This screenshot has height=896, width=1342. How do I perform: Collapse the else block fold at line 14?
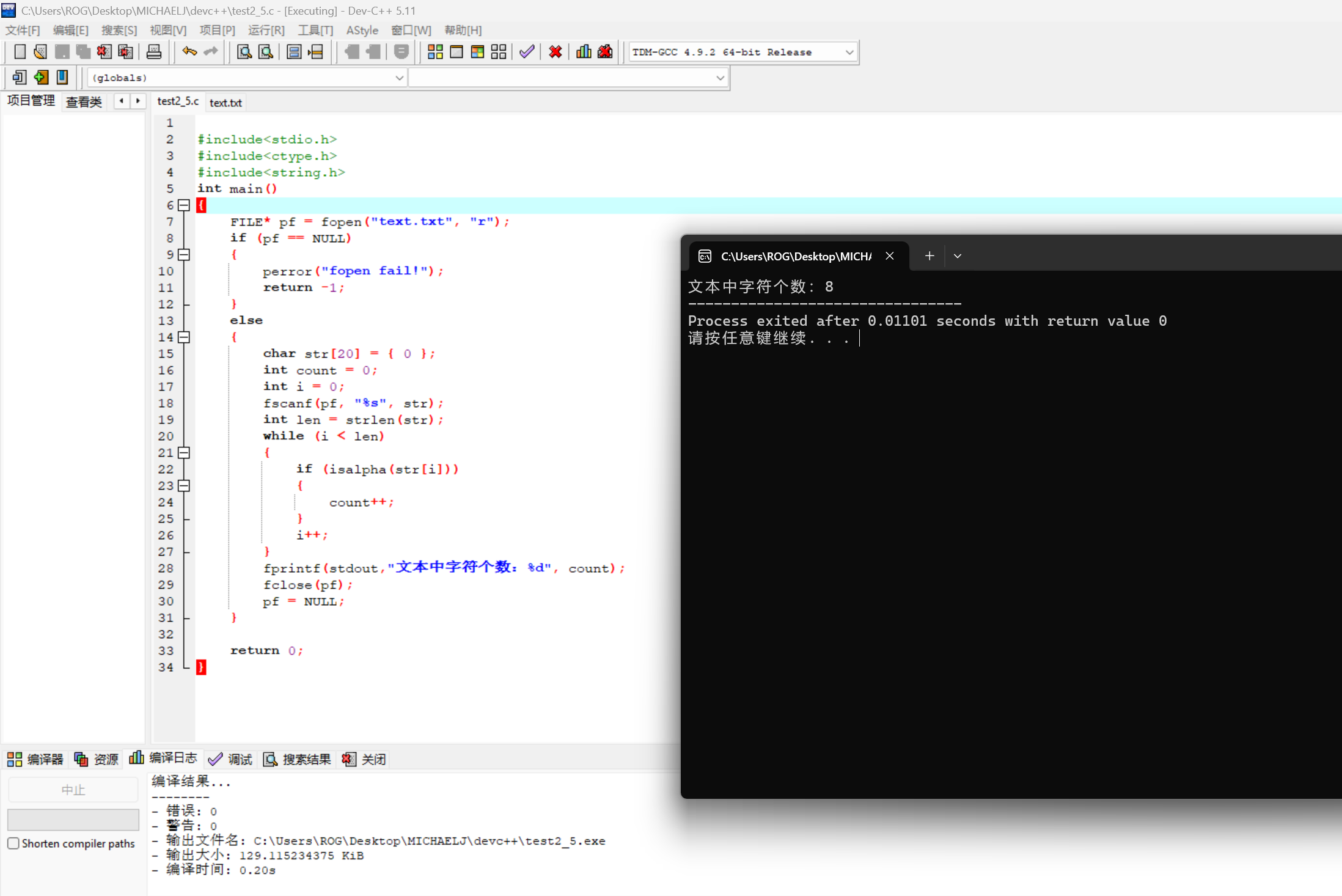[x=184, y=337]
